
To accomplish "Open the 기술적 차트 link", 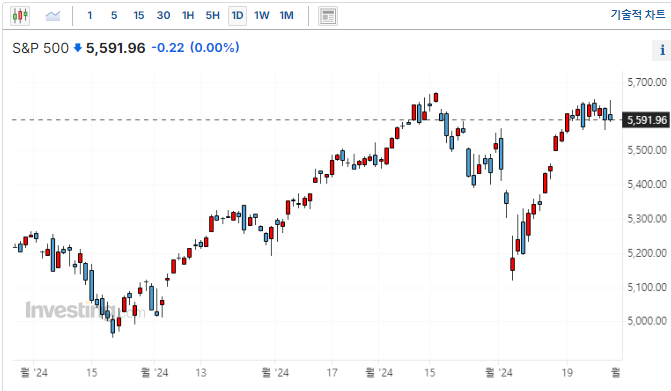I will click(x=638, y=15).
